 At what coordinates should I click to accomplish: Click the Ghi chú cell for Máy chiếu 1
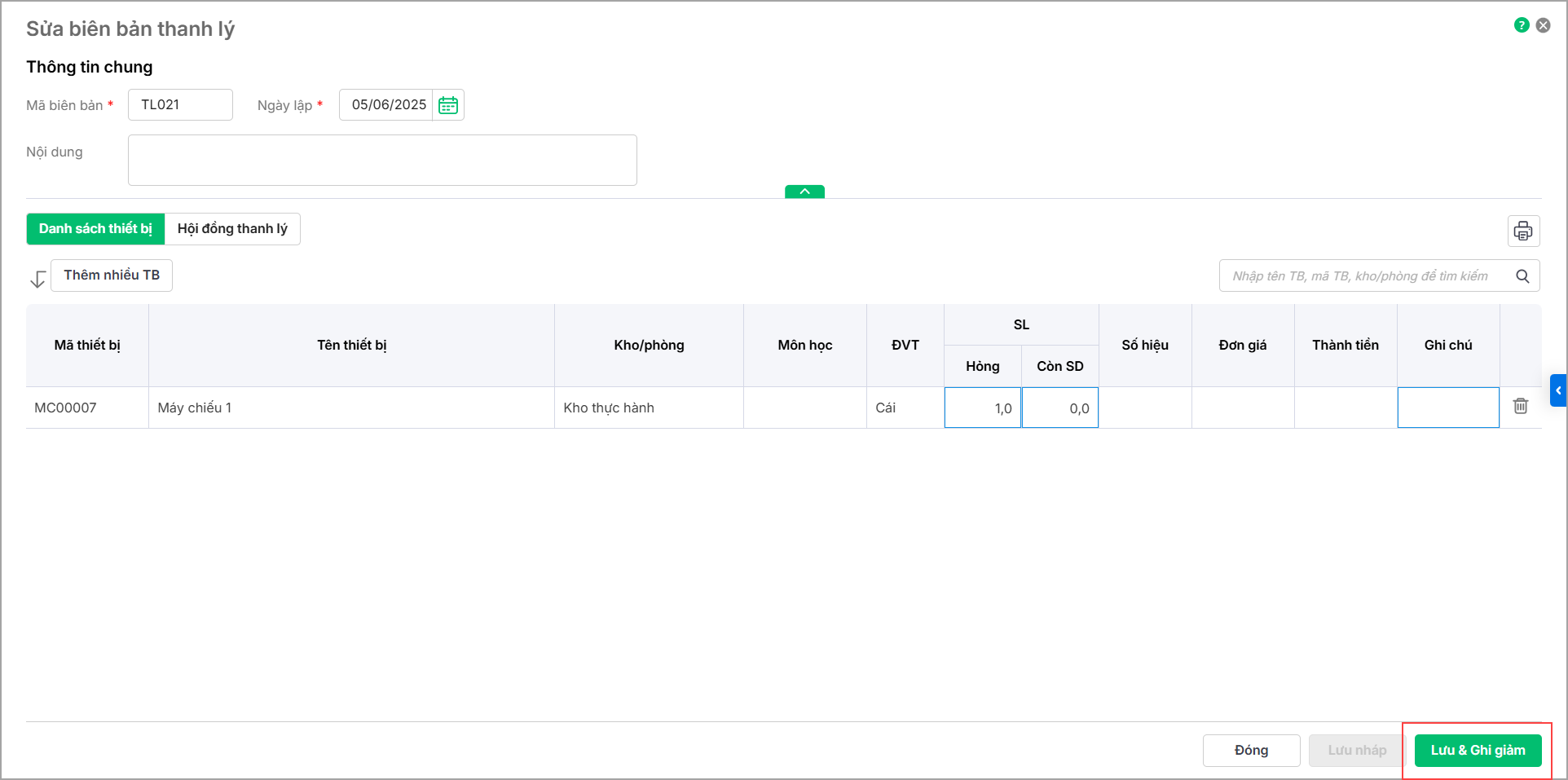(1448, 408)
